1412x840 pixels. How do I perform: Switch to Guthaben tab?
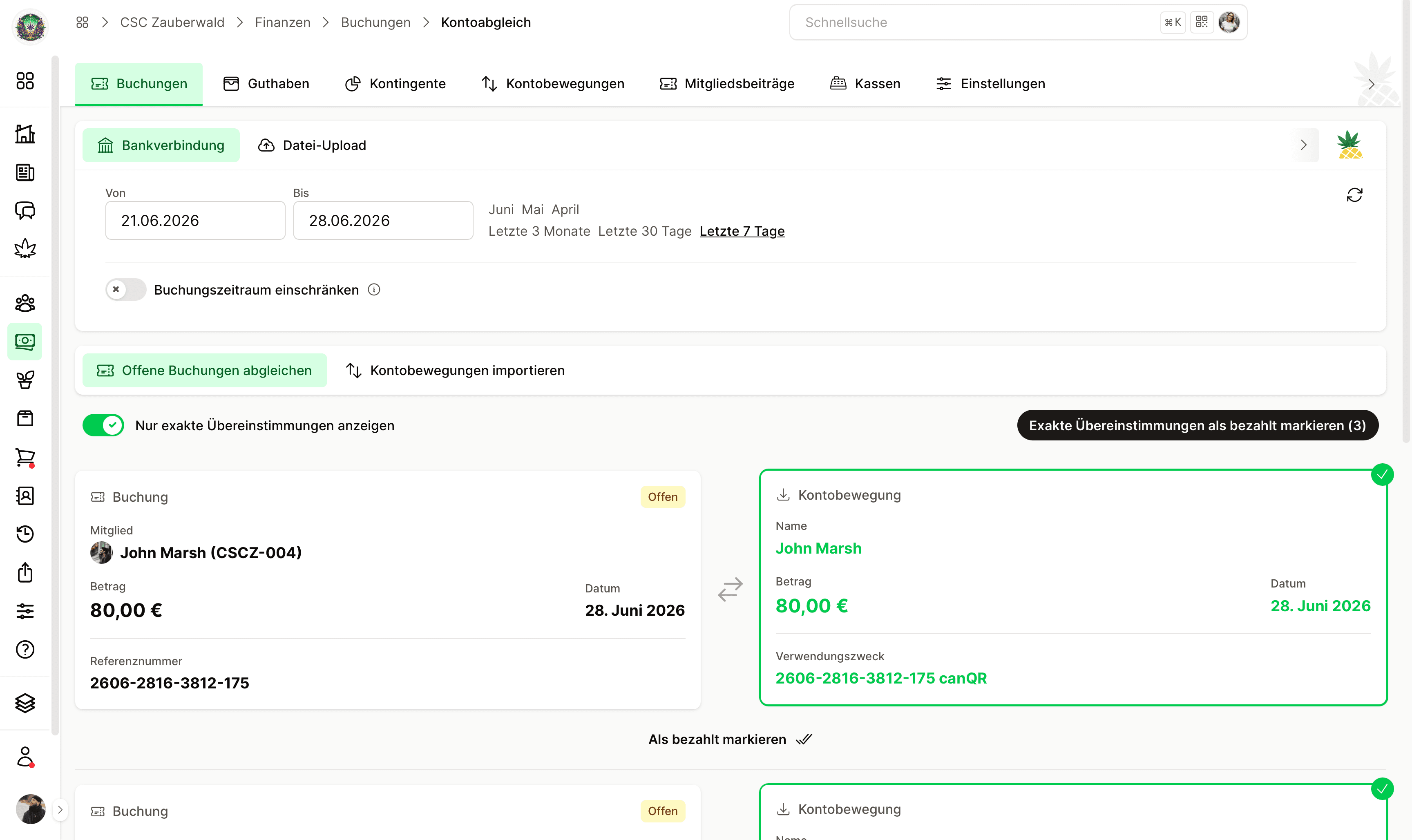tap(266, 84)
